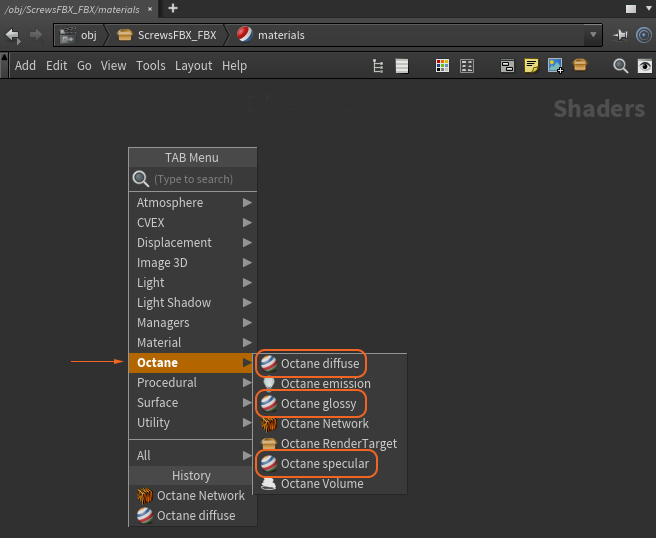The height and width of the screenshot is (538, 656).
Task: Expand the Image 3D submenu
Action: (x=193, y=263)
